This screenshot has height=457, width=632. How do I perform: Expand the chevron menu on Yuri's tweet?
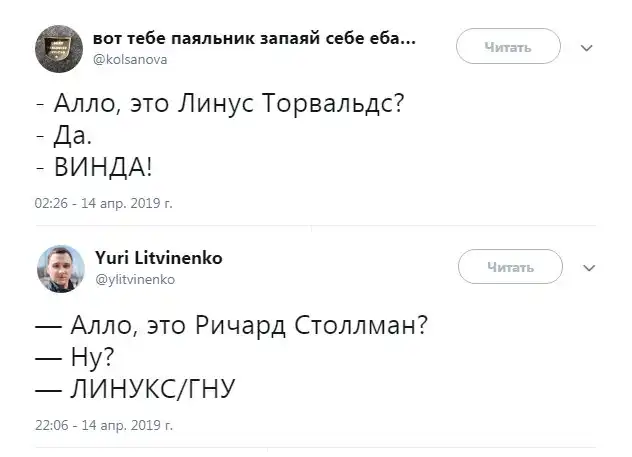[588, 267]
